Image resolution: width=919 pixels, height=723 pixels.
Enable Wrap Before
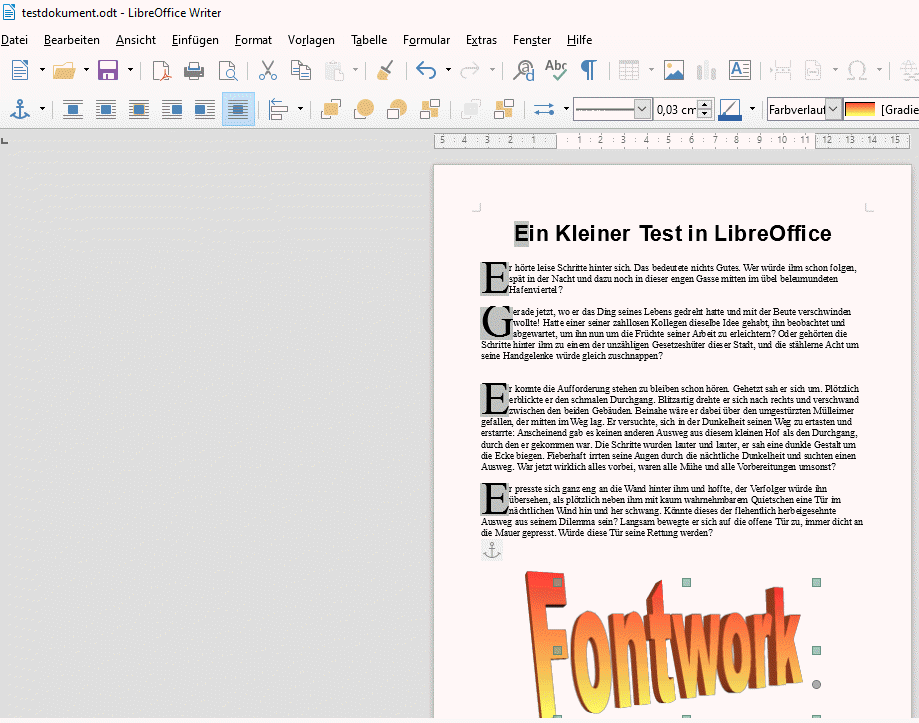[172, 110]
